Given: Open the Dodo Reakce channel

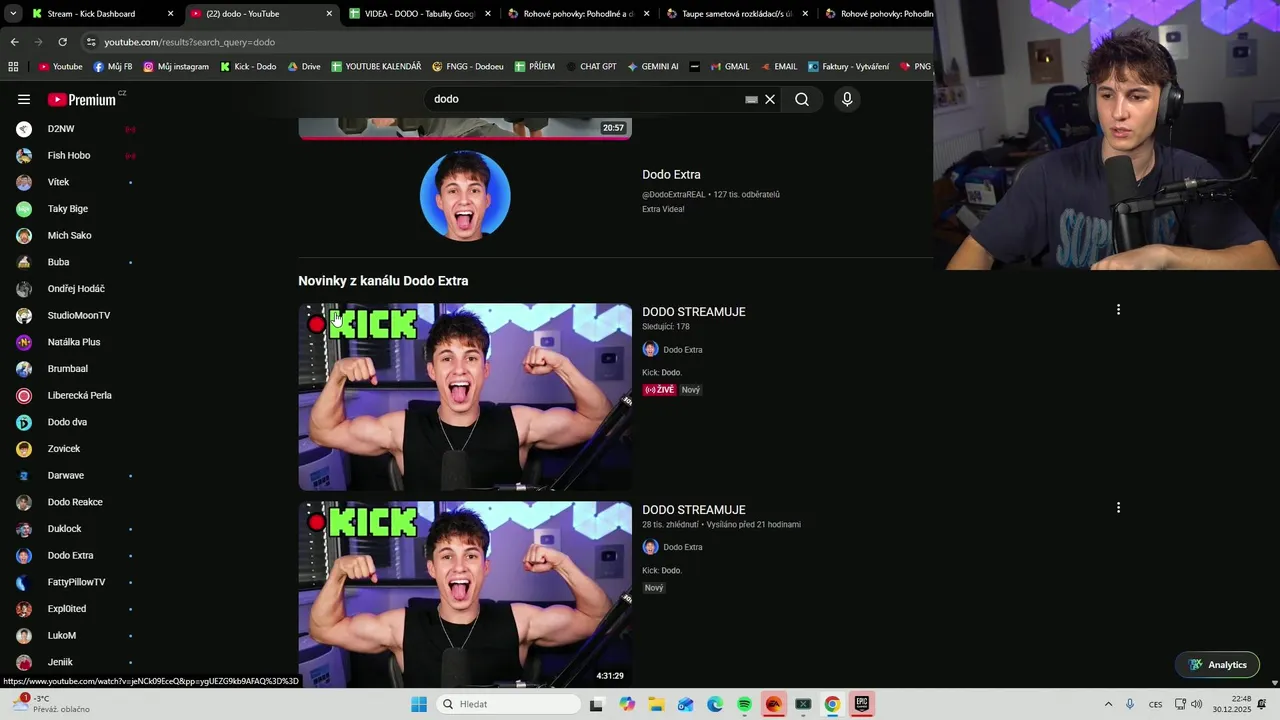Looking at the screenshot, I should click(x=76, y=502).
